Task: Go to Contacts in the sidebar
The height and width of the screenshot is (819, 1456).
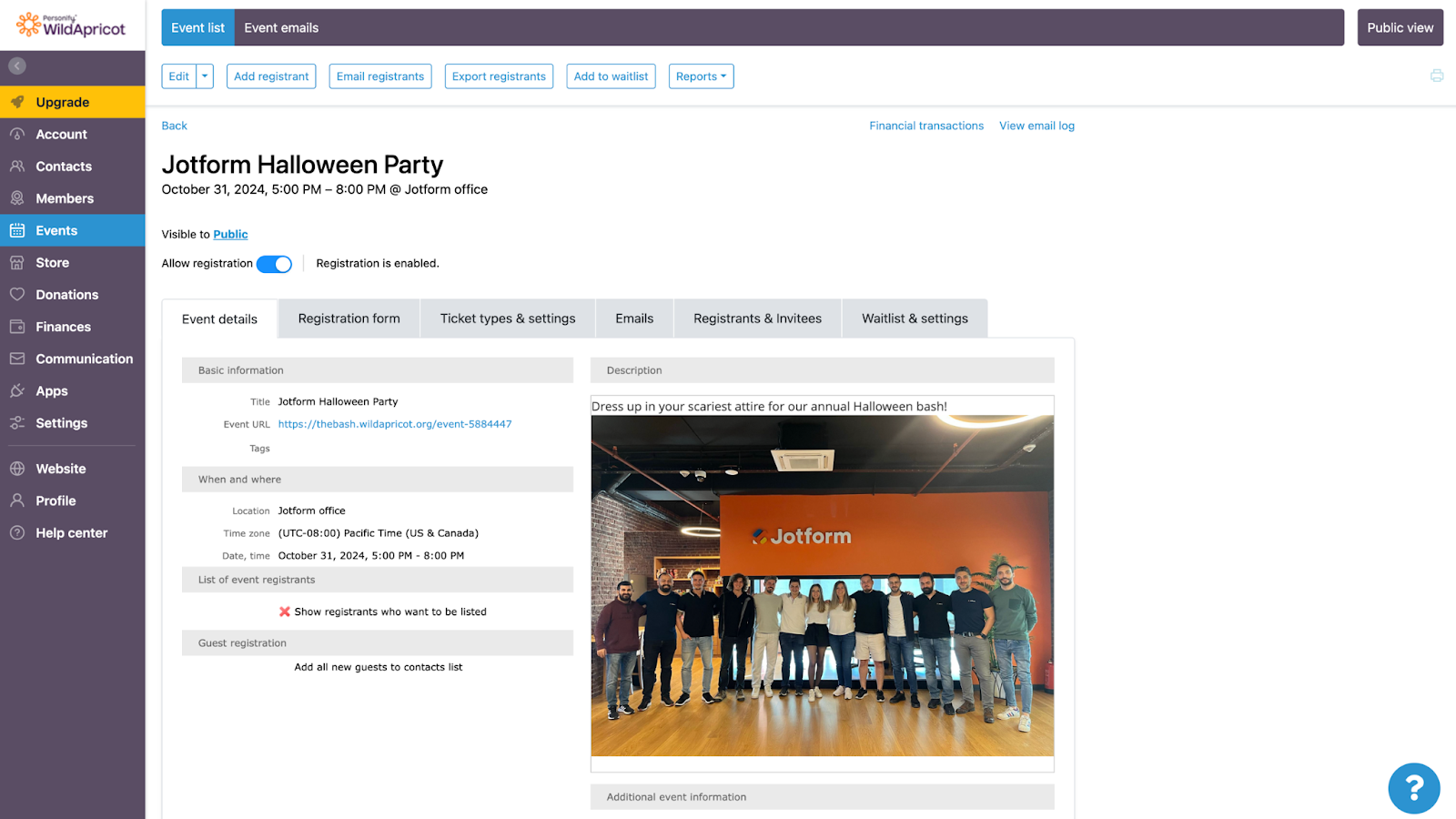Action: (73, 167)
